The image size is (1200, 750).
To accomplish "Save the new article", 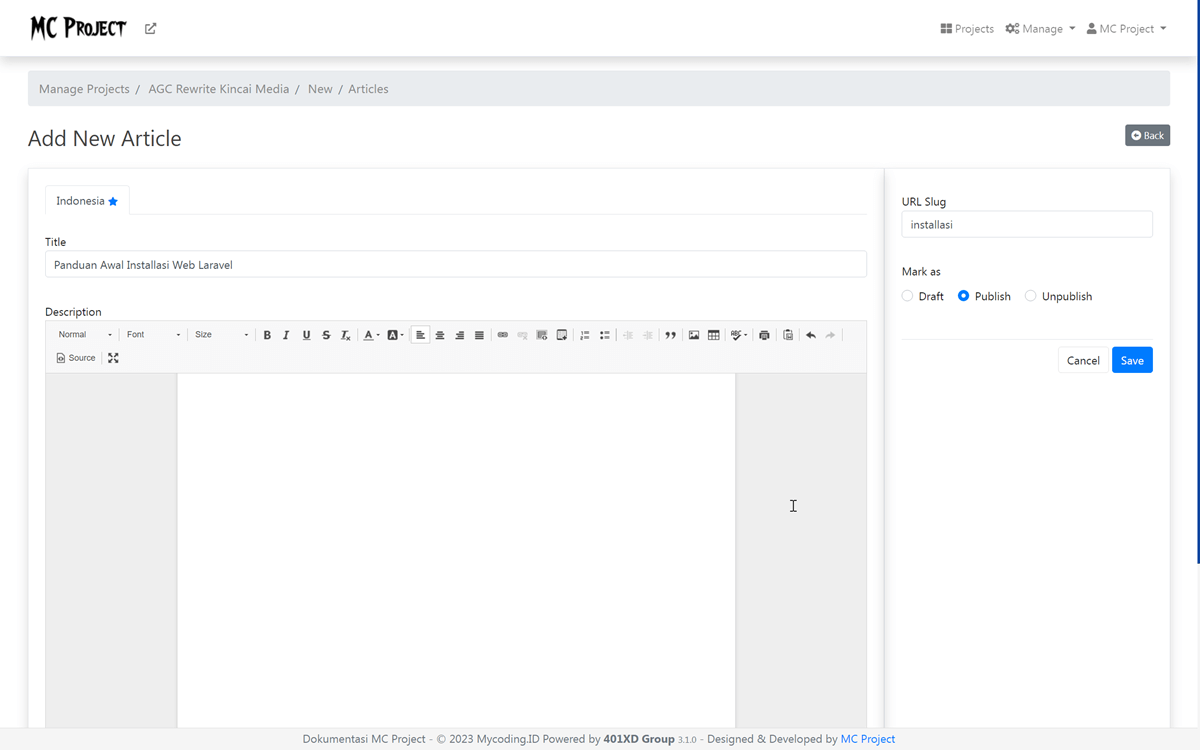I will click(1132, 360).
